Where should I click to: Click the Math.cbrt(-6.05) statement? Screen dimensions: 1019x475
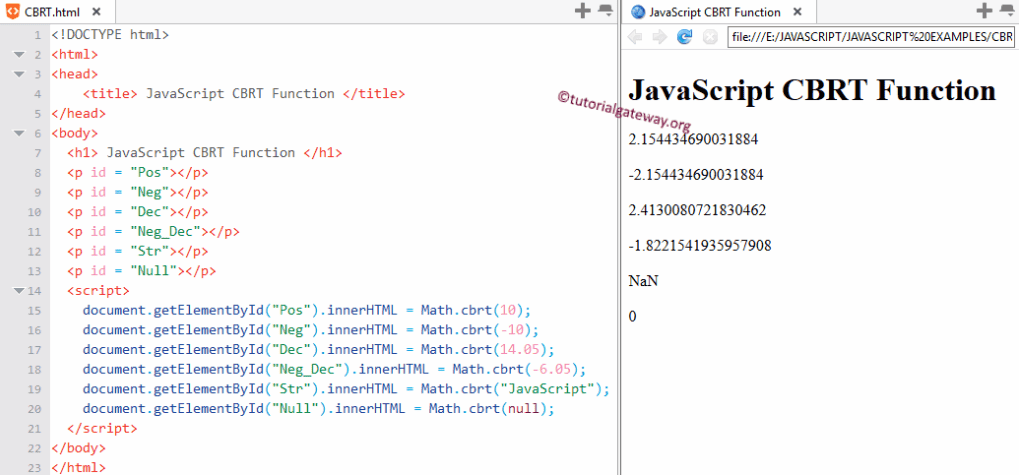pos(335,369)
